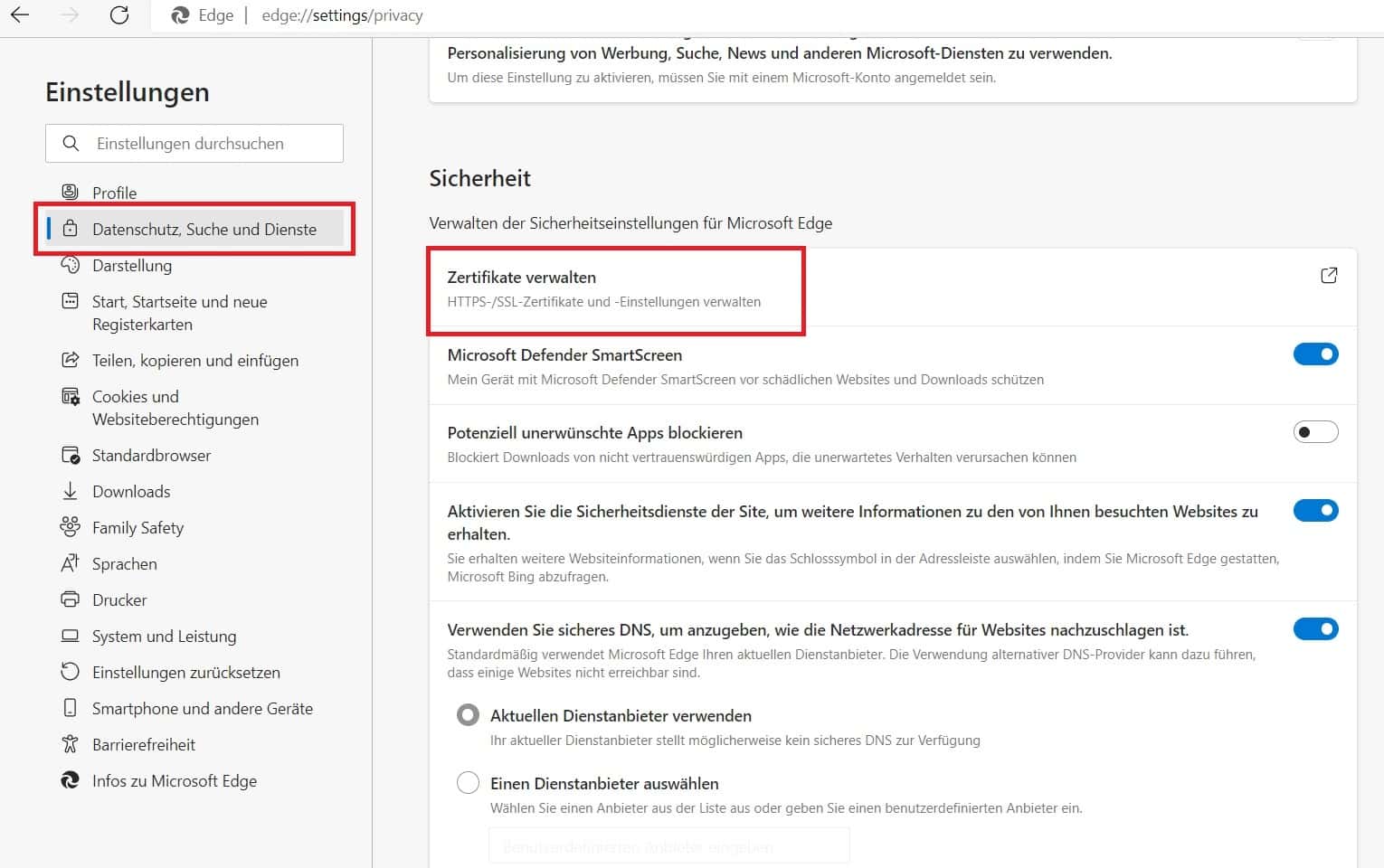Select Einen Dienstanbieter auswählen radio button
Image resolution: width=1384 pixels, height=868 pixels.
click(468, 783)
